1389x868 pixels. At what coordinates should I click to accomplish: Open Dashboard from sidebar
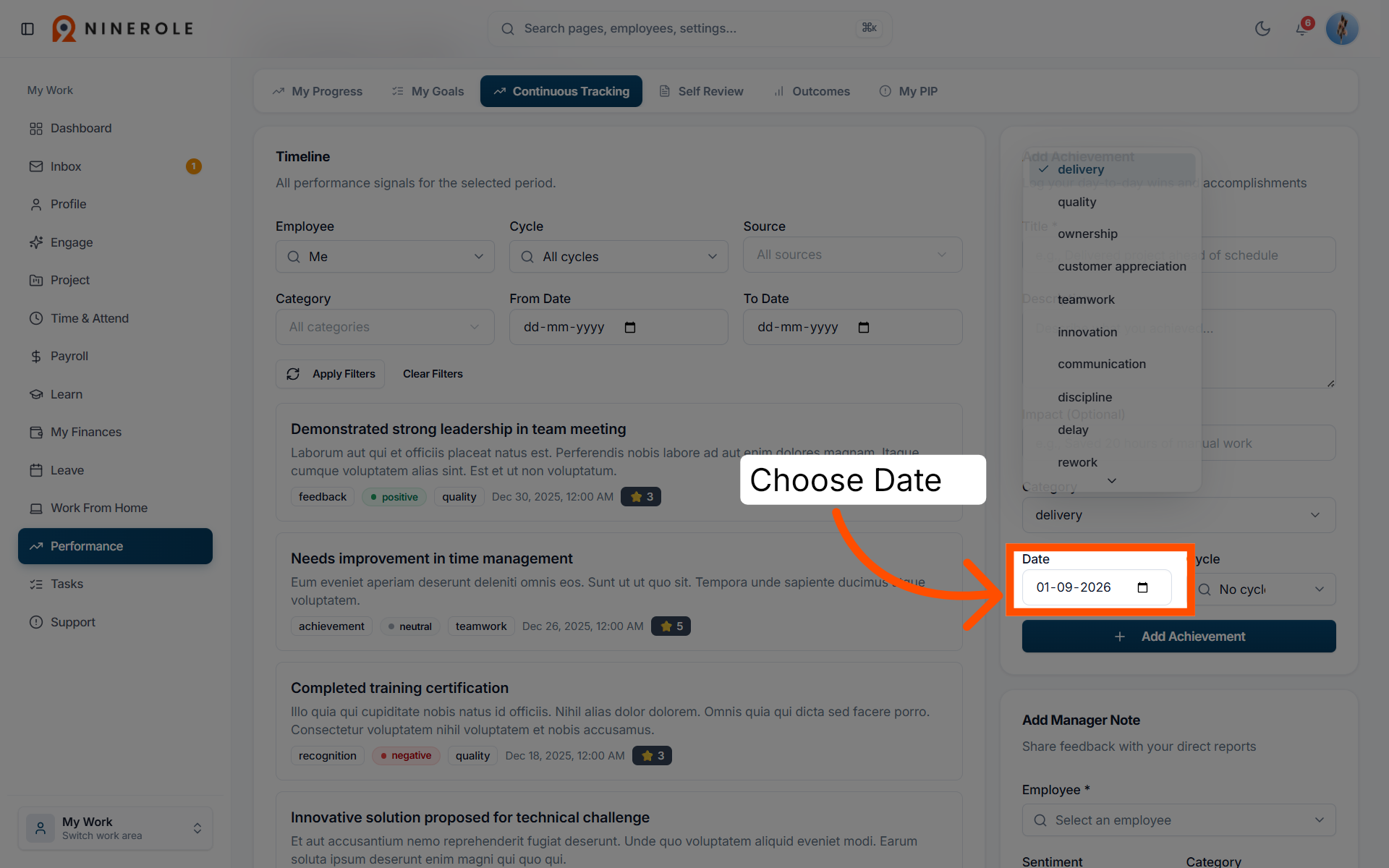[116, 128]
